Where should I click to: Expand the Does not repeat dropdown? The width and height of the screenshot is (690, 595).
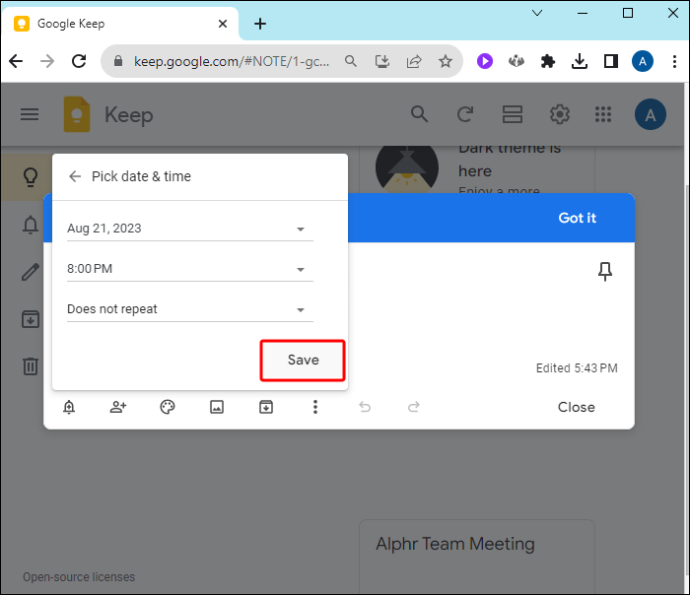pyautogui.click(x=190, y=309)
